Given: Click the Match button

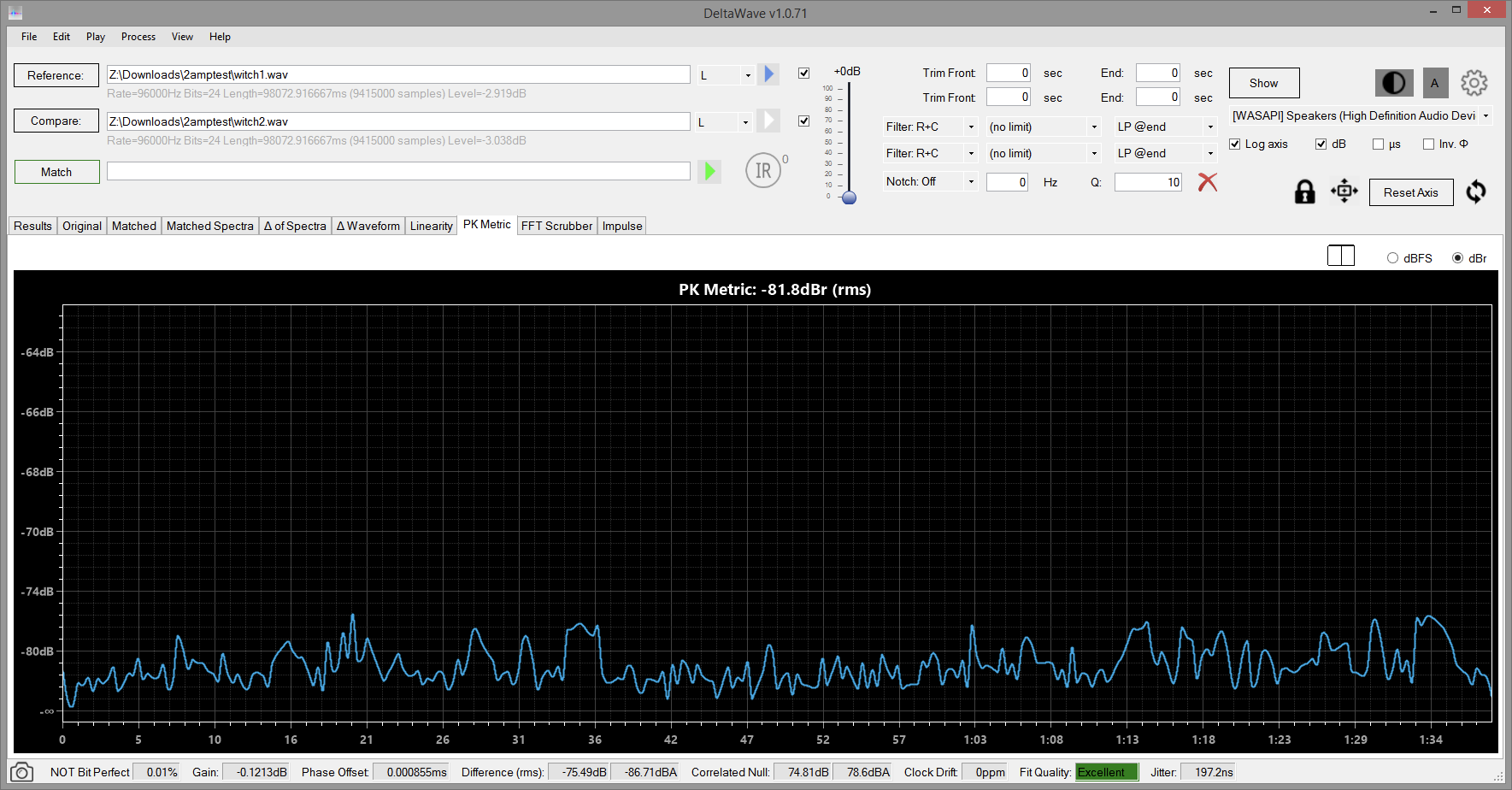Looking at the screenshot, I should [56, 172].
